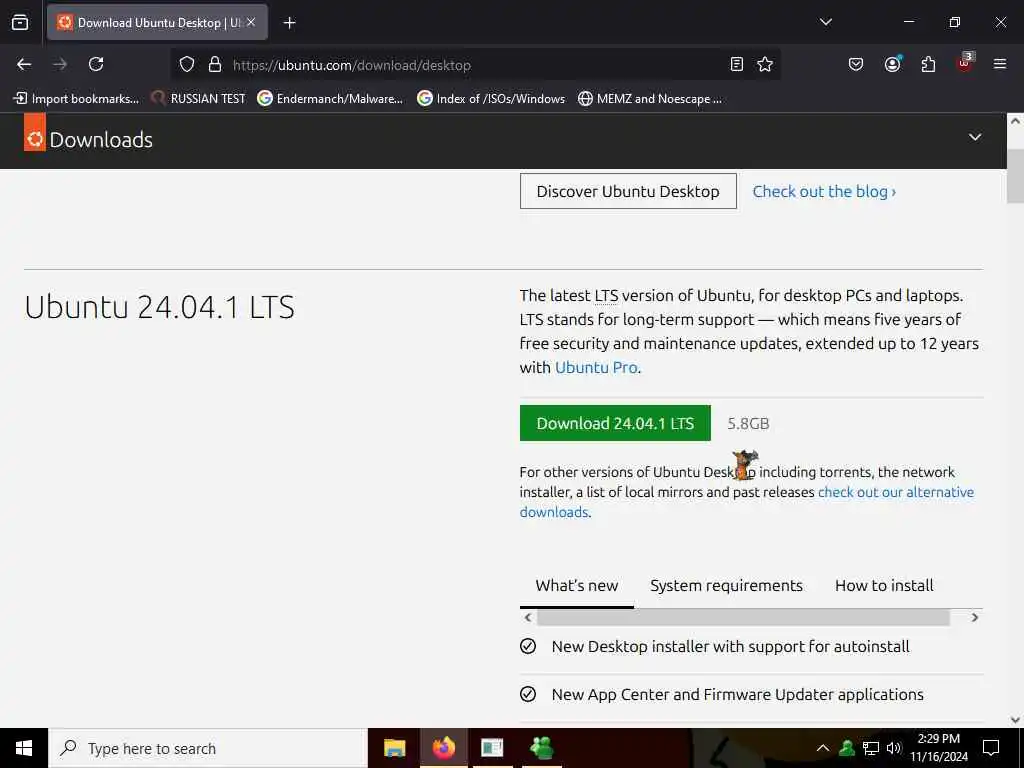This screenshot has height=768, width=1024.
Task: Click page scrollbar up arrow
Action: tap(1015, 121)
